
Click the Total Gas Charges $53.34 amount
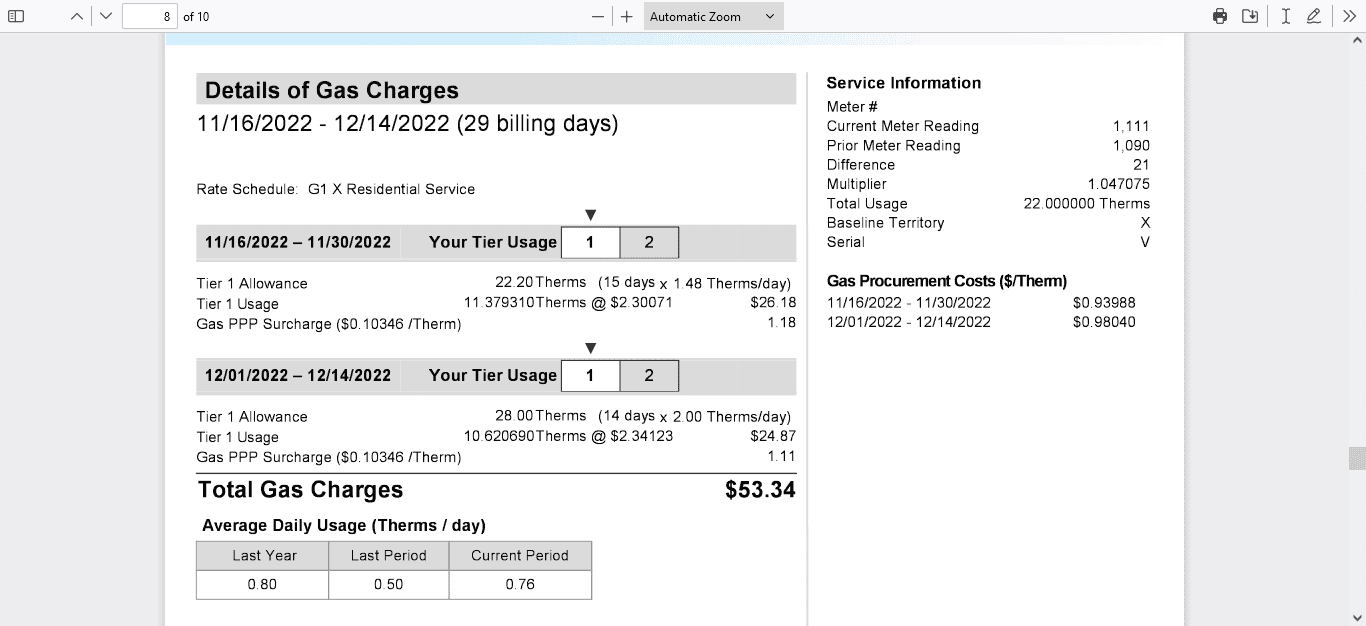[760, 490]
